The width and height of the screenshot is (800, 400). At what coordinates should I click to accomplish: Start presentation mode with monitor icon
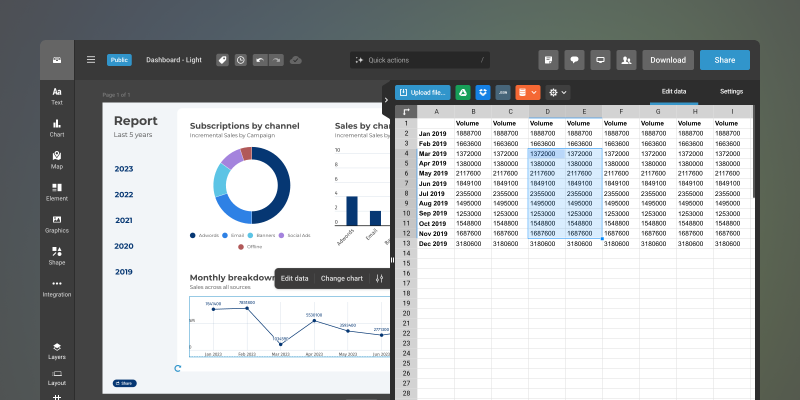click(x=601, y=60)
